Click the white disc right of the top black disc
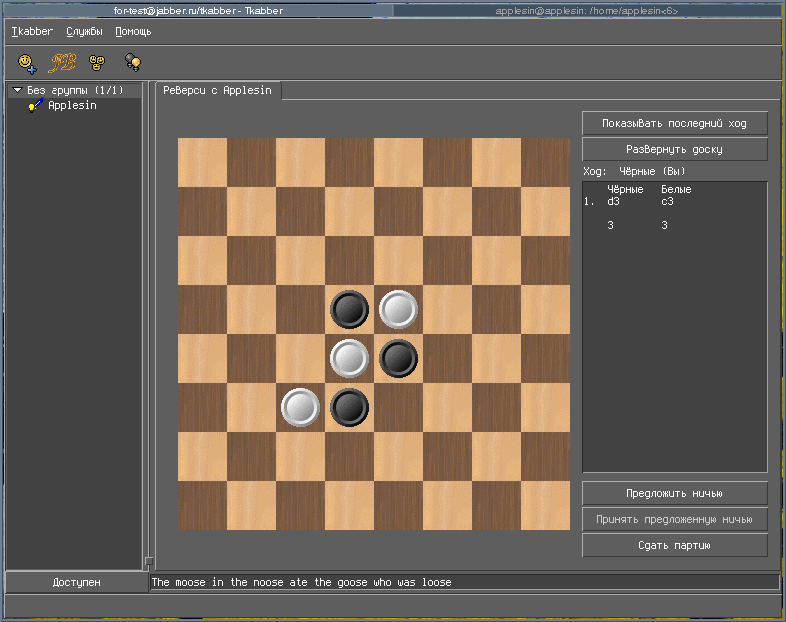 (398, 309)
